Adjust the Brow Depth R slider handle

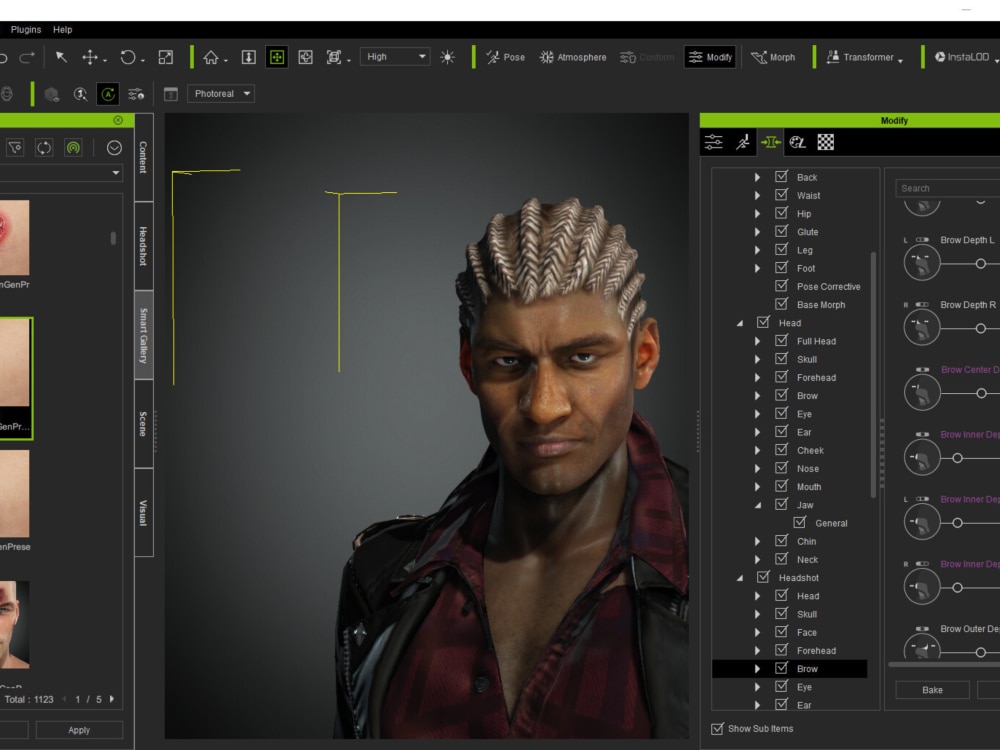pos(981,328)
